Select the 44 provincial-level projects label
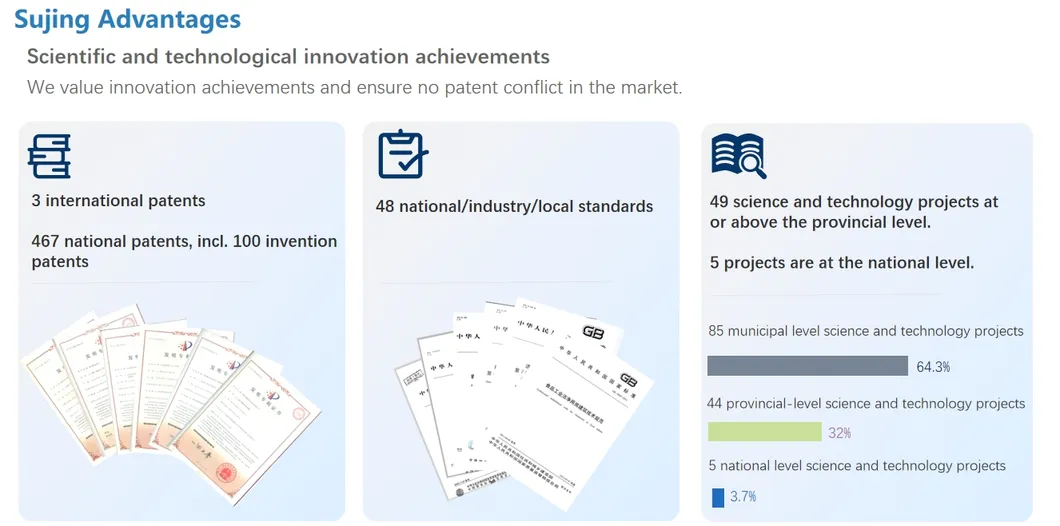Image resolution: width=1060 pixels, height=526 pixels. coord(866,403)
